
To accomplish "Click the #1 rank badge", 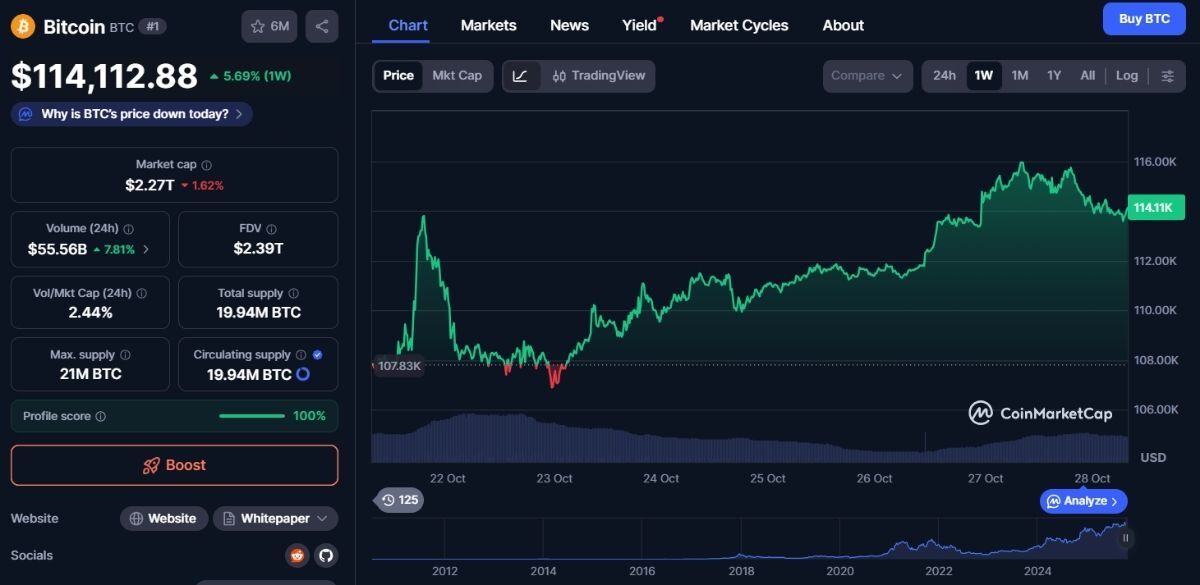I will [153, 26].
